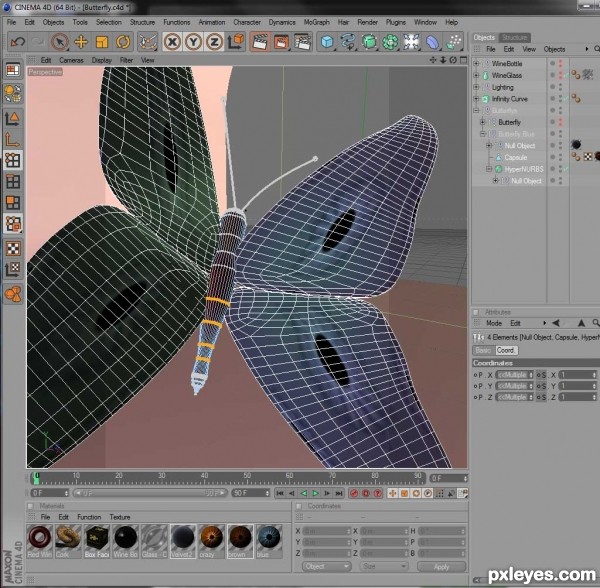This screenshot has width=600, height=588.
Task: Select the Red Wine material swatch
Action: (39, 541)
